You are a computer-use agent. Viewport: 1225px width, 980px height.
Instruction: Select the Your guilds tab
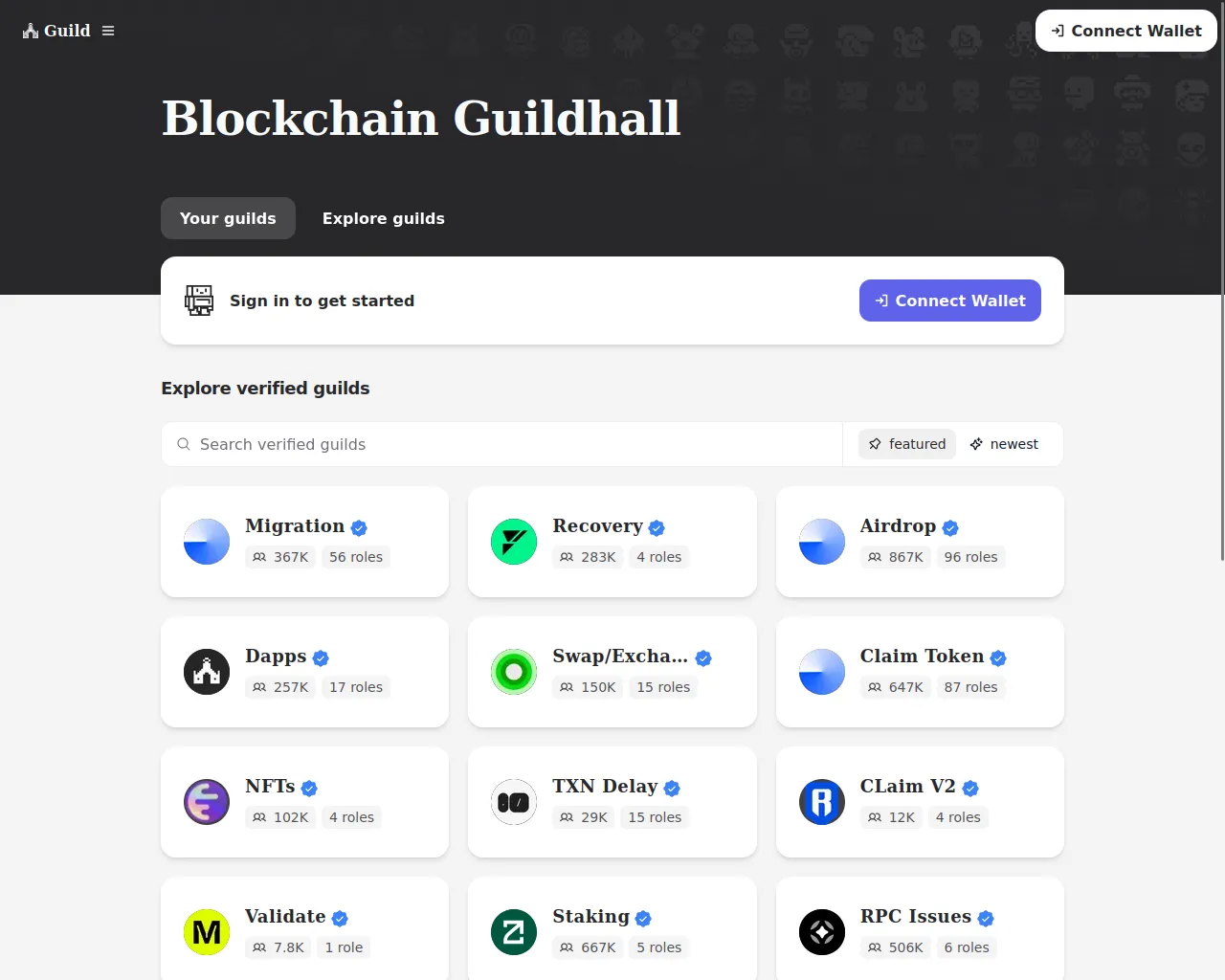pos(228,218)
